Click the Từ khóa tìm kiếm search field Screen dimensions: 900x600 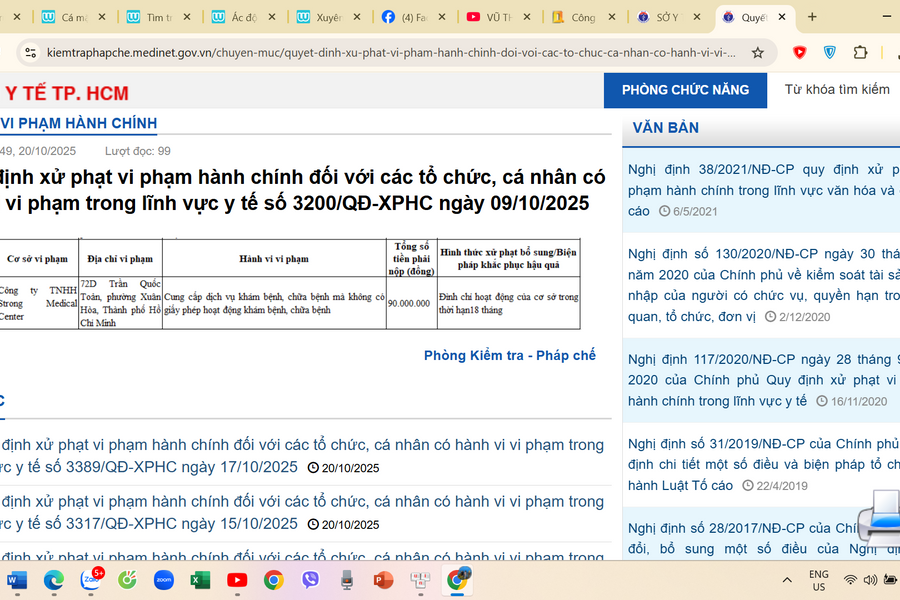[837, 90]
